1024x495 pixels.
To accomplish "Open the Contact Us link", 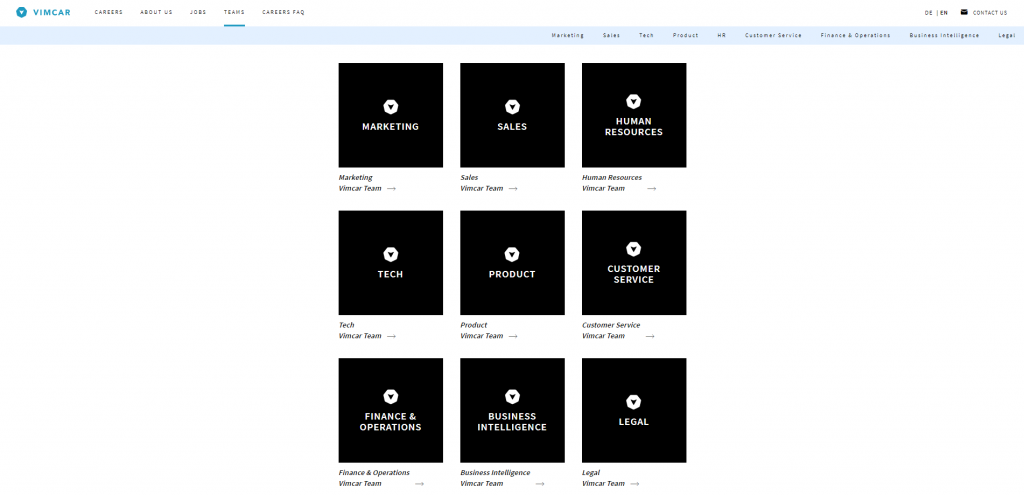I will tap(990, 12).
